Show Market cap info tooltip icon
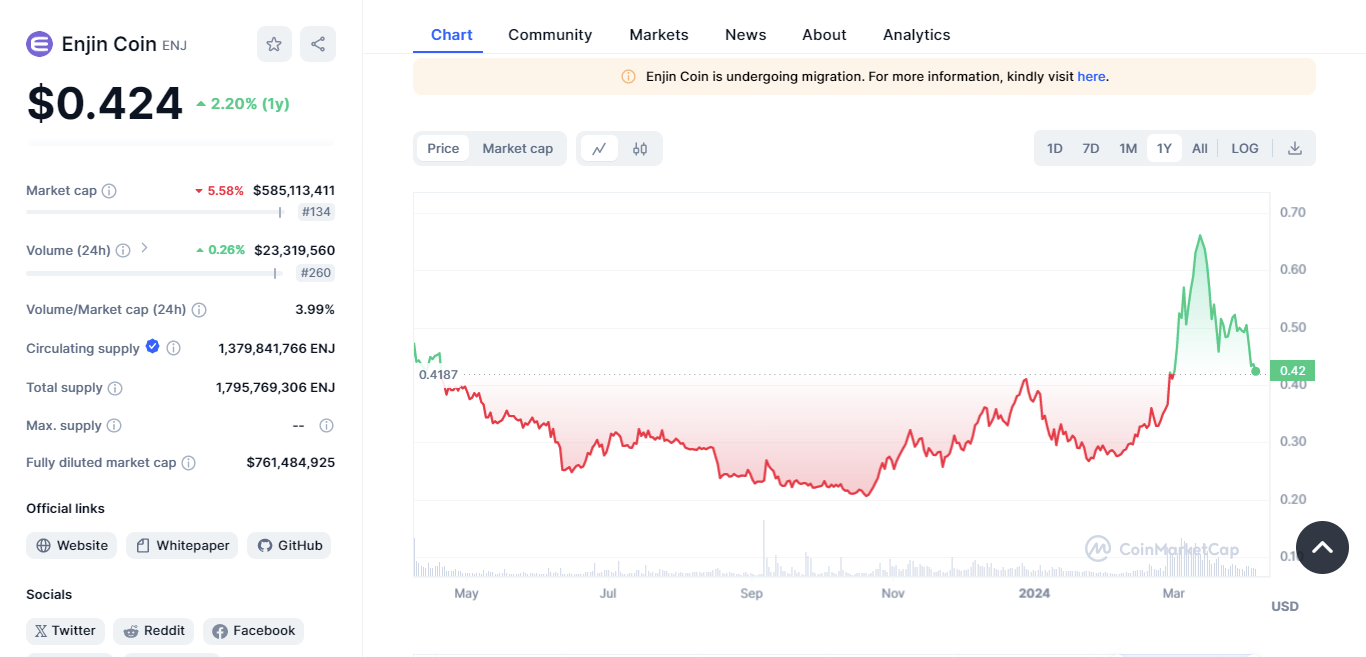This screenshot has height=657, width=1366. pos(109,191)
